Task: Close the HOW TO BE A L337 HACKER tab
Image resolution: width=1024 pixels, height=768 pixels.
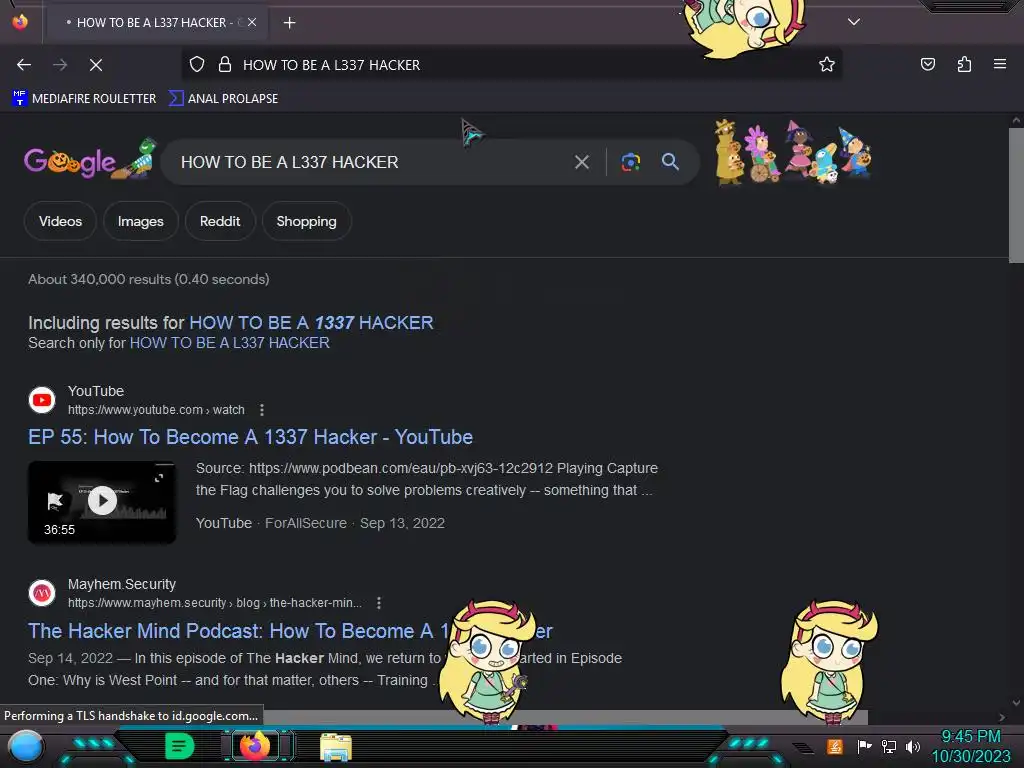Action: coord(252,22)
